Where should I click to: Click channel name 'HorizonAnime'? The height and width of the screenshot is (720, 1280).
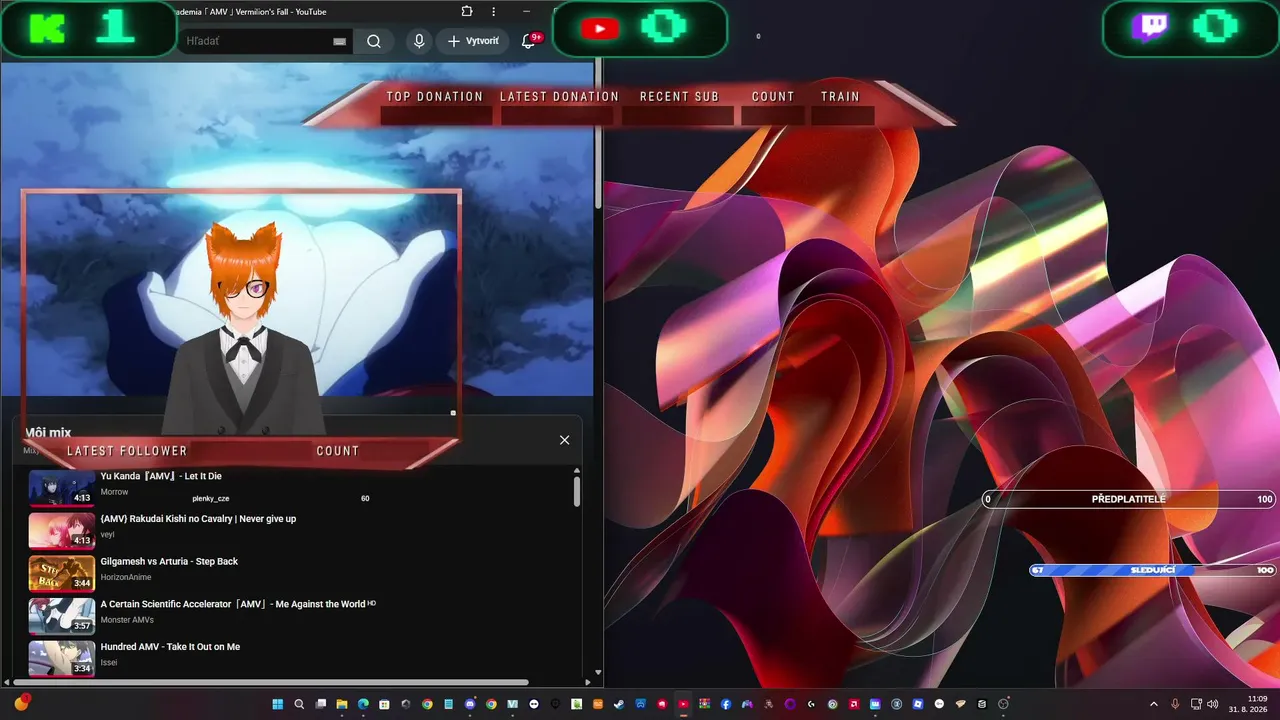point(126,577)
